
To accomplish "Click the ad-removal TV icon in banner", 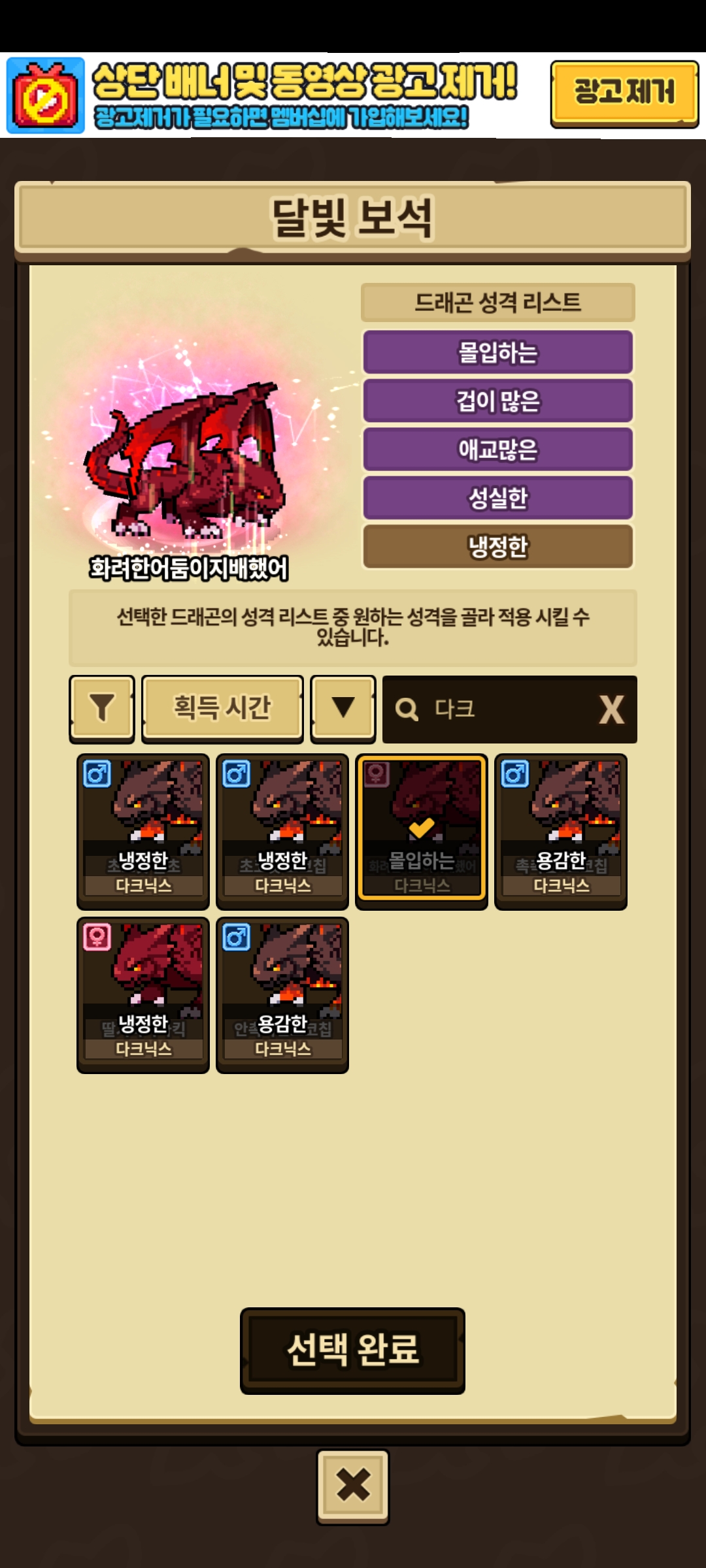I will 46,95.
